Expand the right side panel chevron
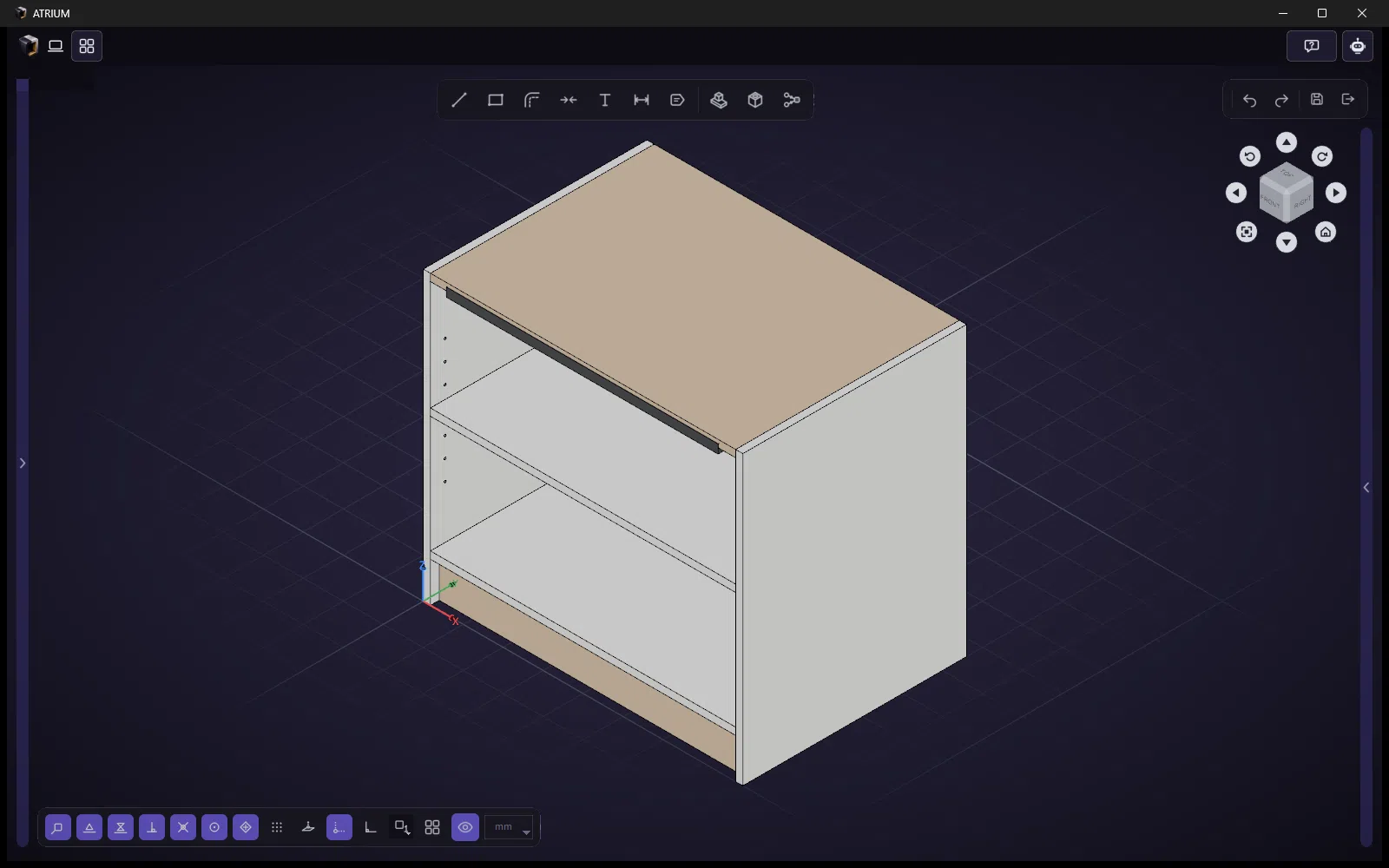The width and height of the screenshot is (1389, 868). point(1366,488)
